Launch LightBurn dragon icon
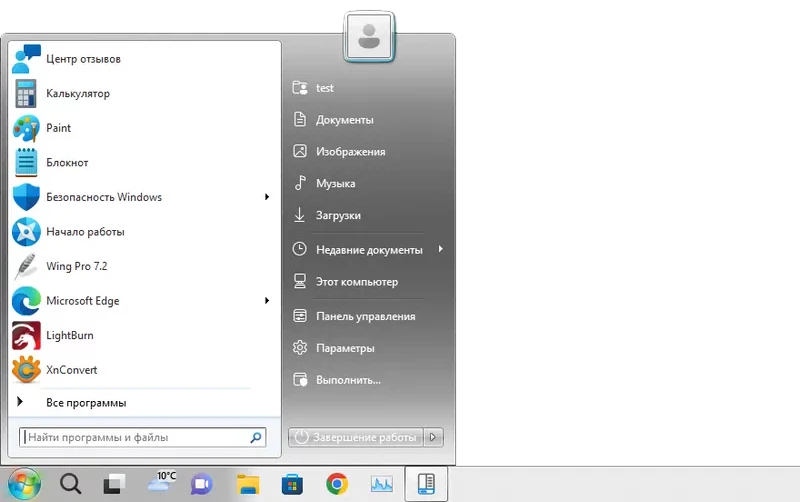800x502 pixels. click(26, 336)
